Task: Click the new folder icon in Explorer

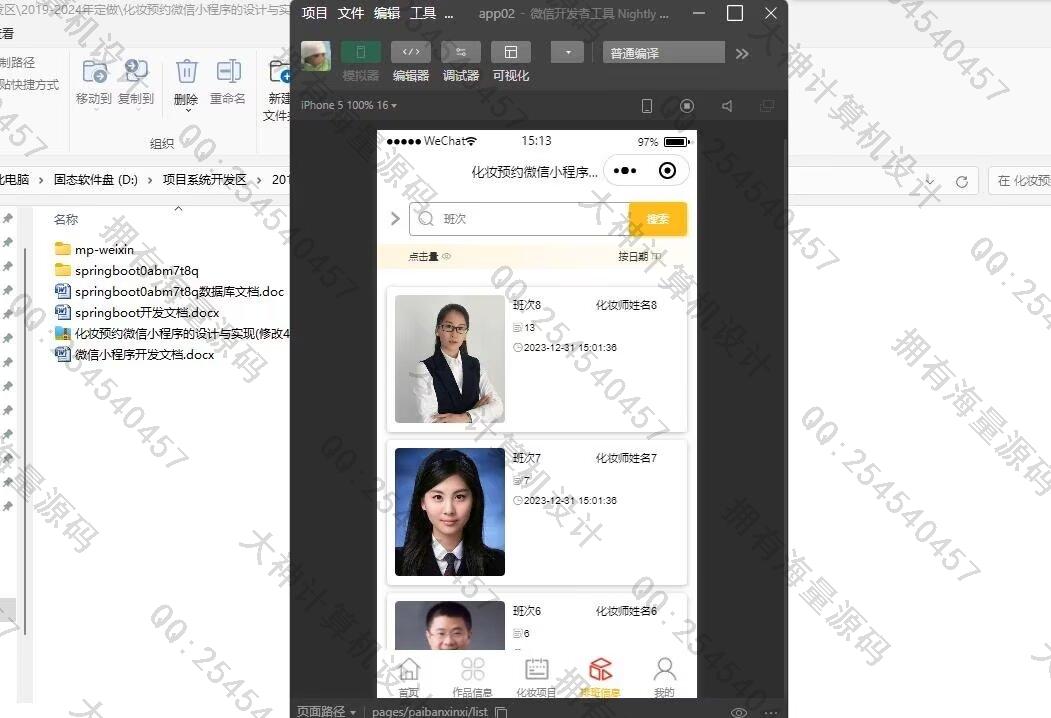Action: click(x=279, y=72)
